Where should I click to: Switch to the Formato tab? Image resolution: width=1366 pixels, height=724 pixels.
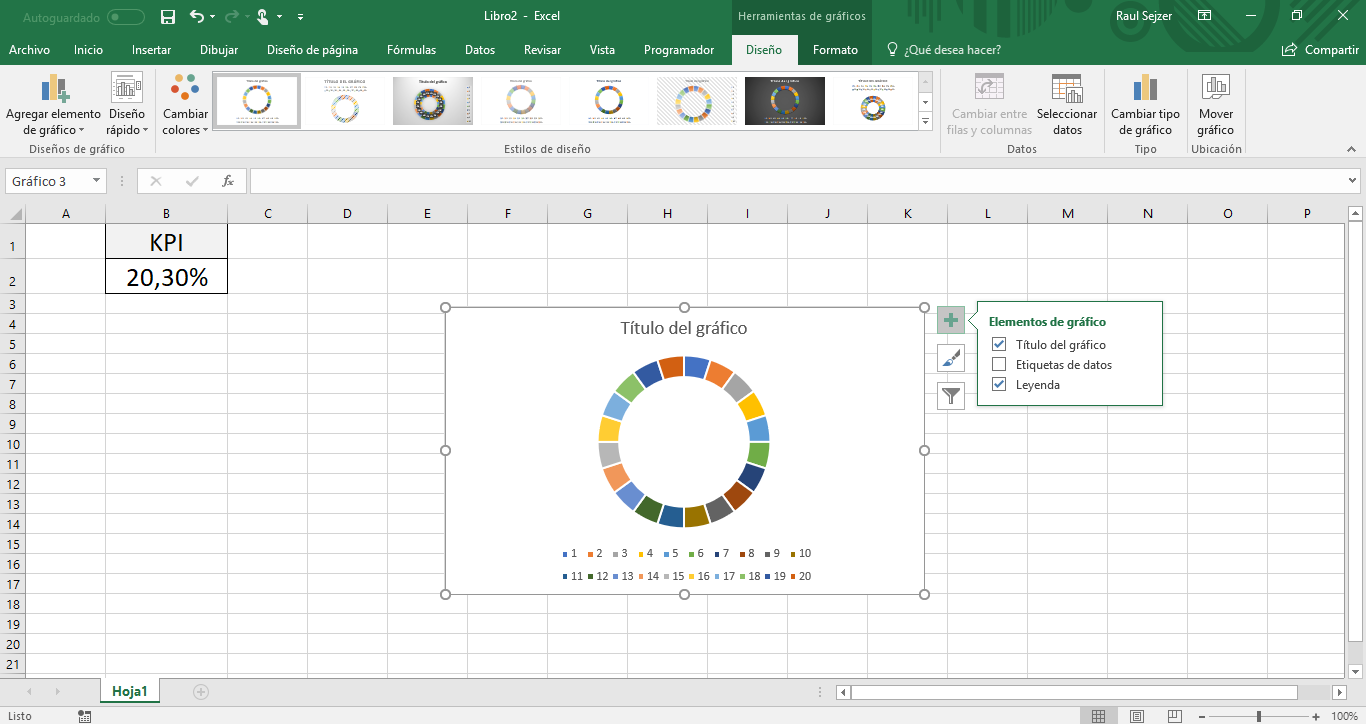click(x=835, y=48)
